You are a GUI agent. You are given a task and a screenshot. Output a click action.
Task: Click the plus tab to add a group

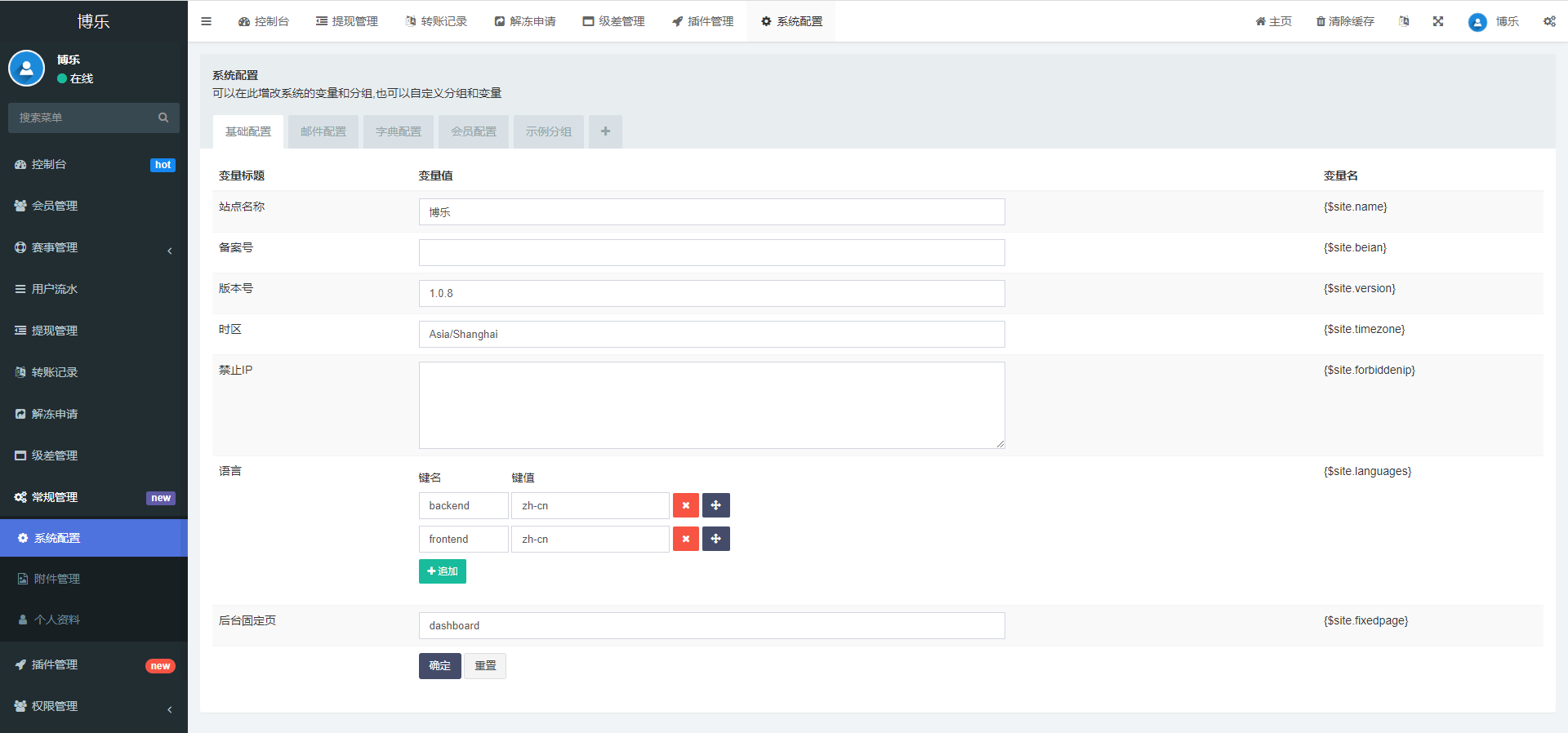[605, 131]
